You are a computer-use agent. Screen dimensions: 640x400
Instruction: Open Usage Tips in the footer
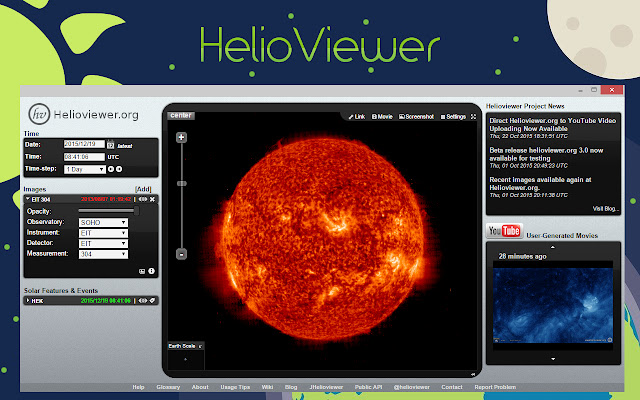(235, 387)
